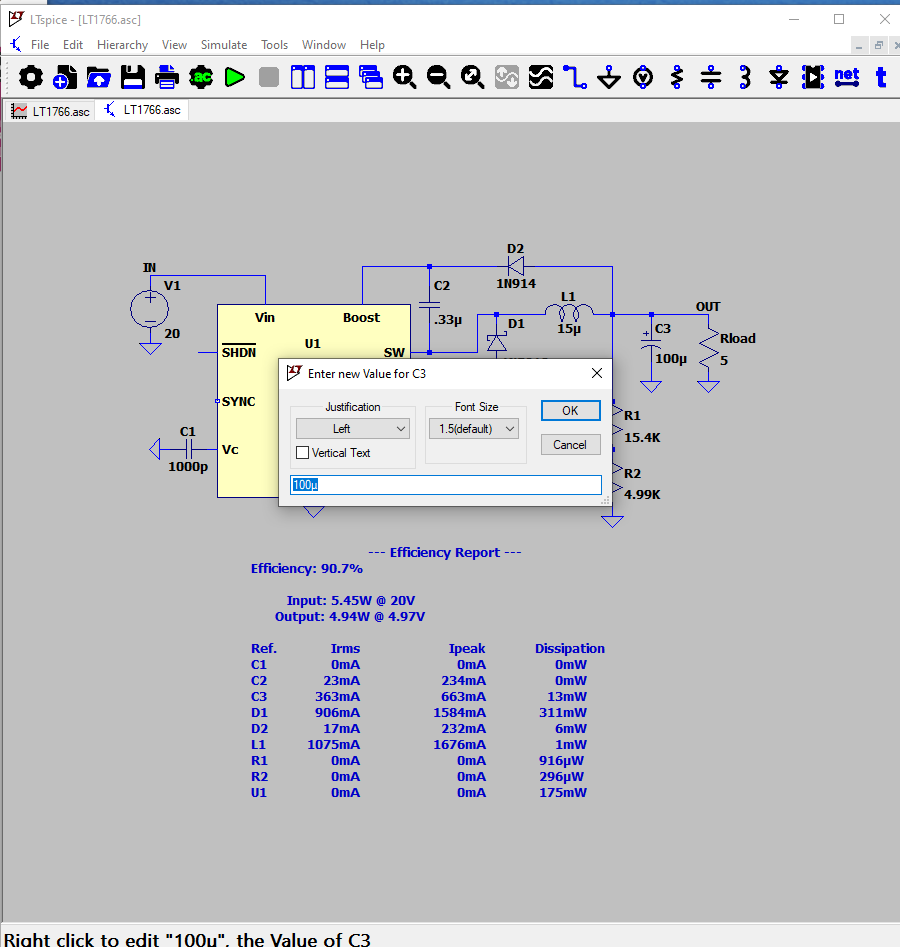Screen dimensions: 900x947
Task: Select the Zoom in magnifier
Action: pyautogui.click(x=404, y=77)
